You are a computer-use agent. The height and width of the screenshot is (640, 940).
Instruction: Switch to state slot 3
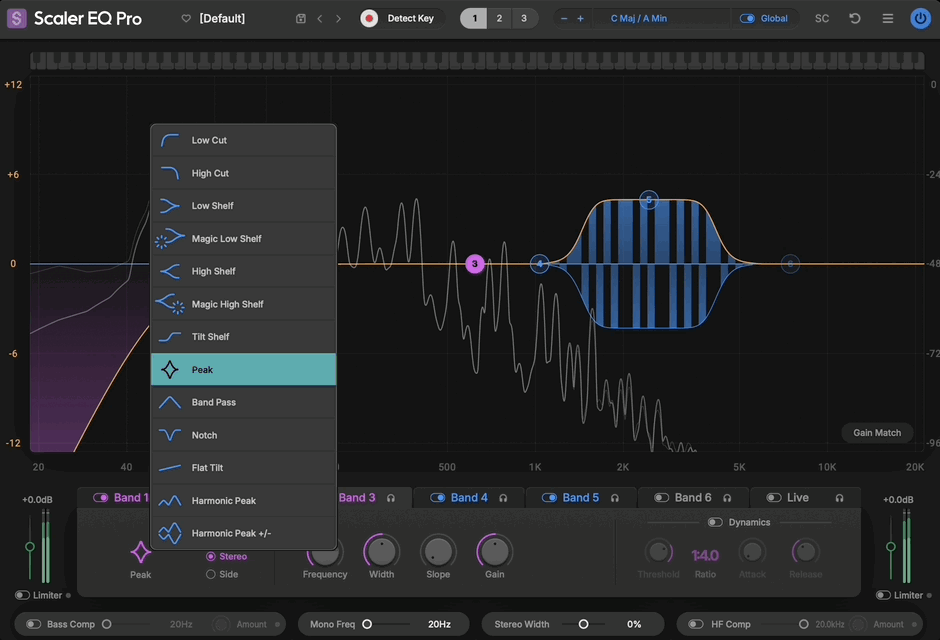pyautogui.click(x=524, y=19)
